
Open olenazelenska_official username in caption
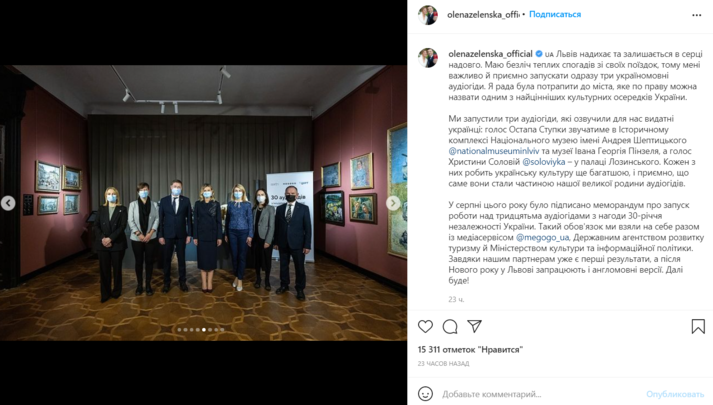pos(490,54)
